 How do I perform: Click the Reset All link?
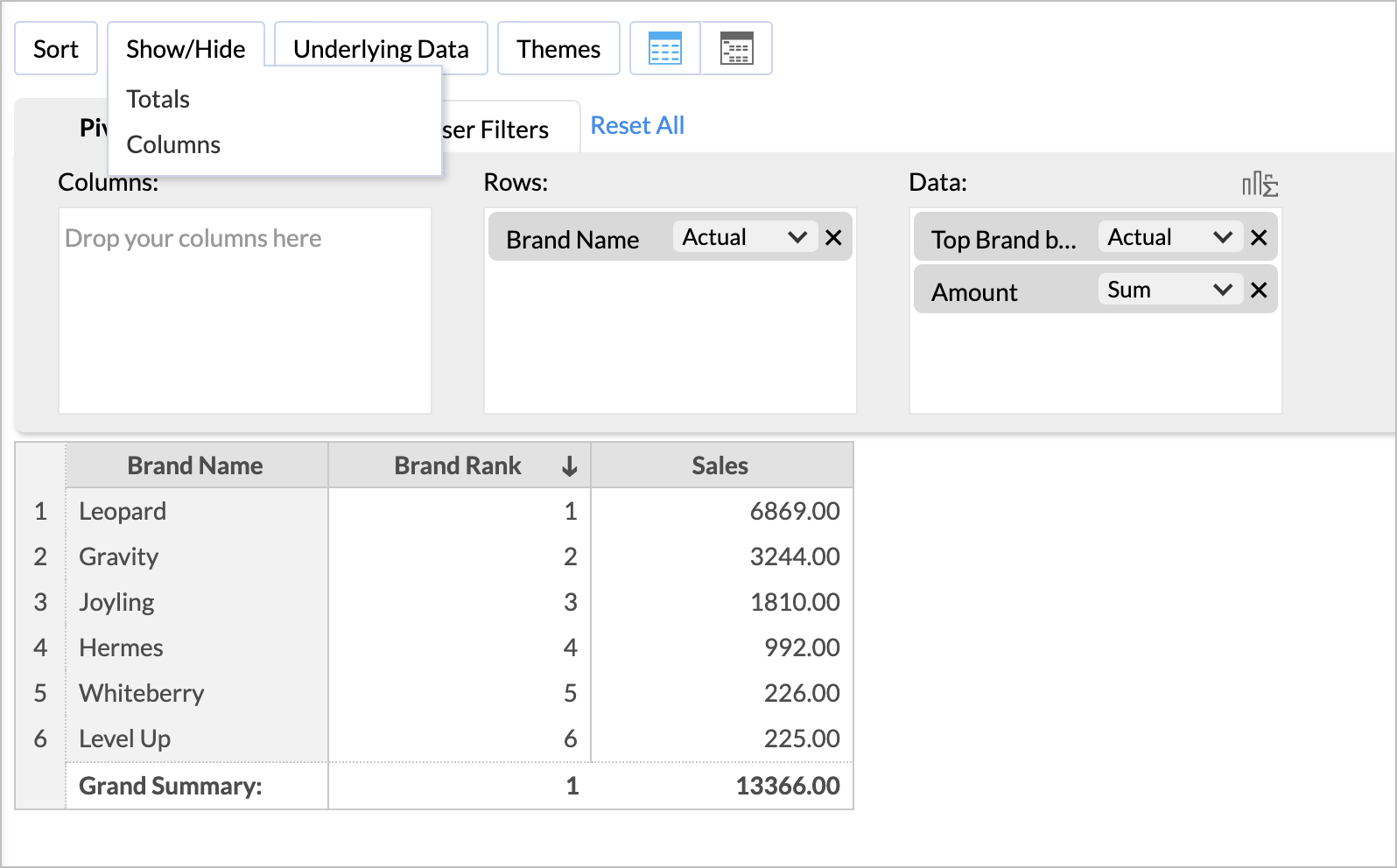point(637,125)
